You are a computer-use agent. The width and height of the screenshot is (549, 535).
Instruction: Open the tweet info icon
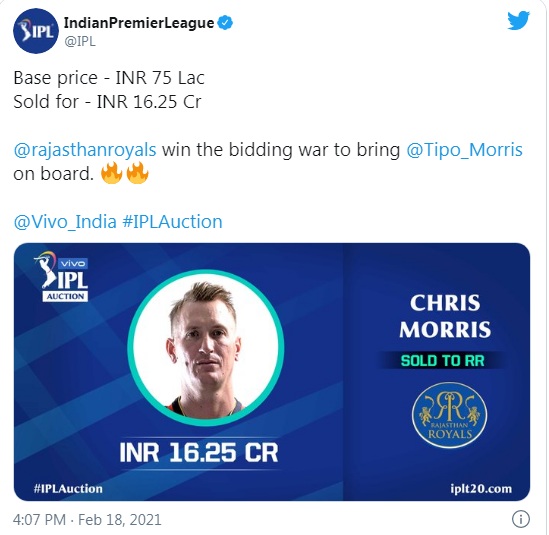pos(521,519)
